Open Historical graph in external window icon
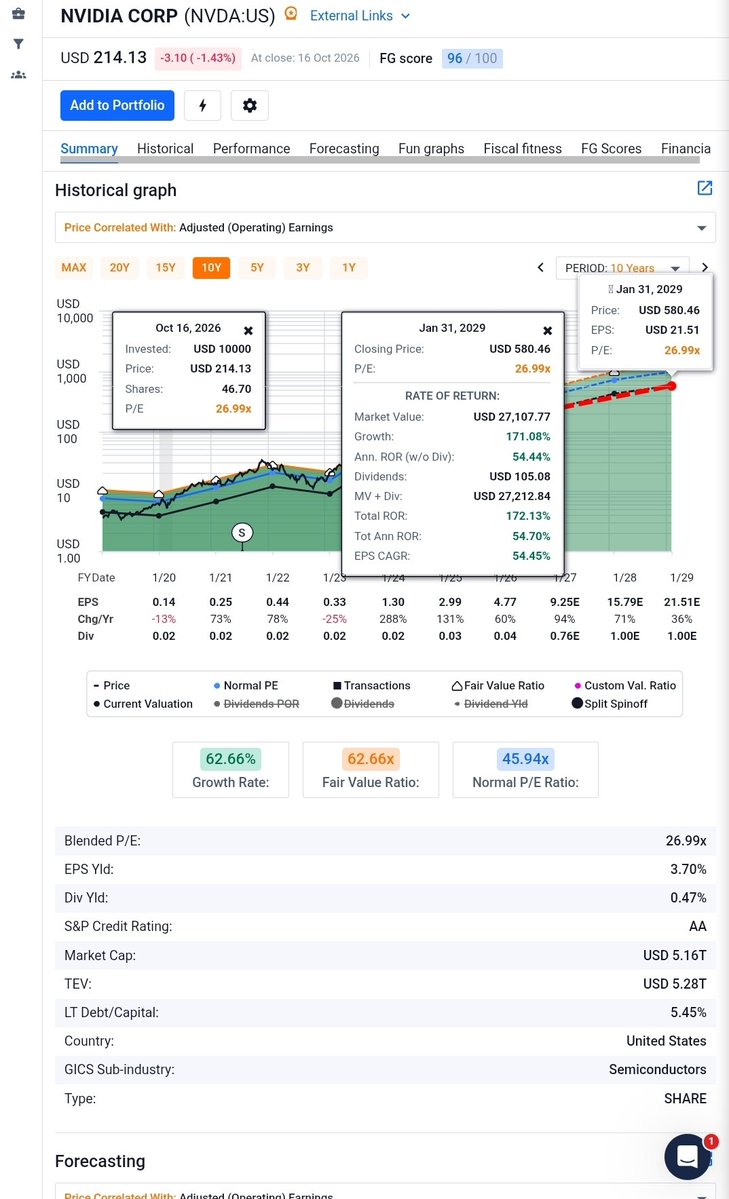729x1199 pixels. (705, 188)
